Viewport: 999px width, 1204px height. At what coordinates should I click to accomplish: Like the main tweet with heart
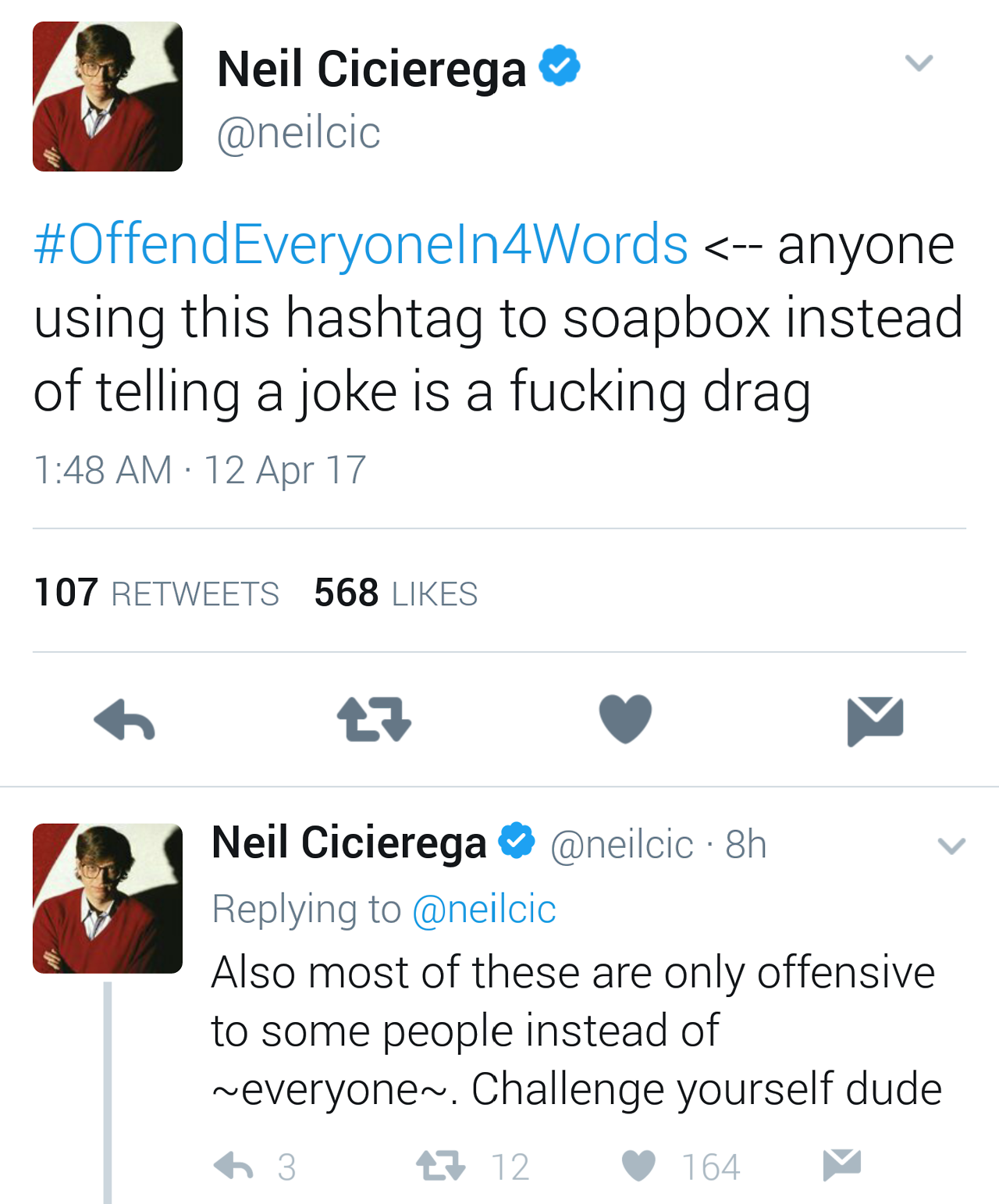(625, 719)
